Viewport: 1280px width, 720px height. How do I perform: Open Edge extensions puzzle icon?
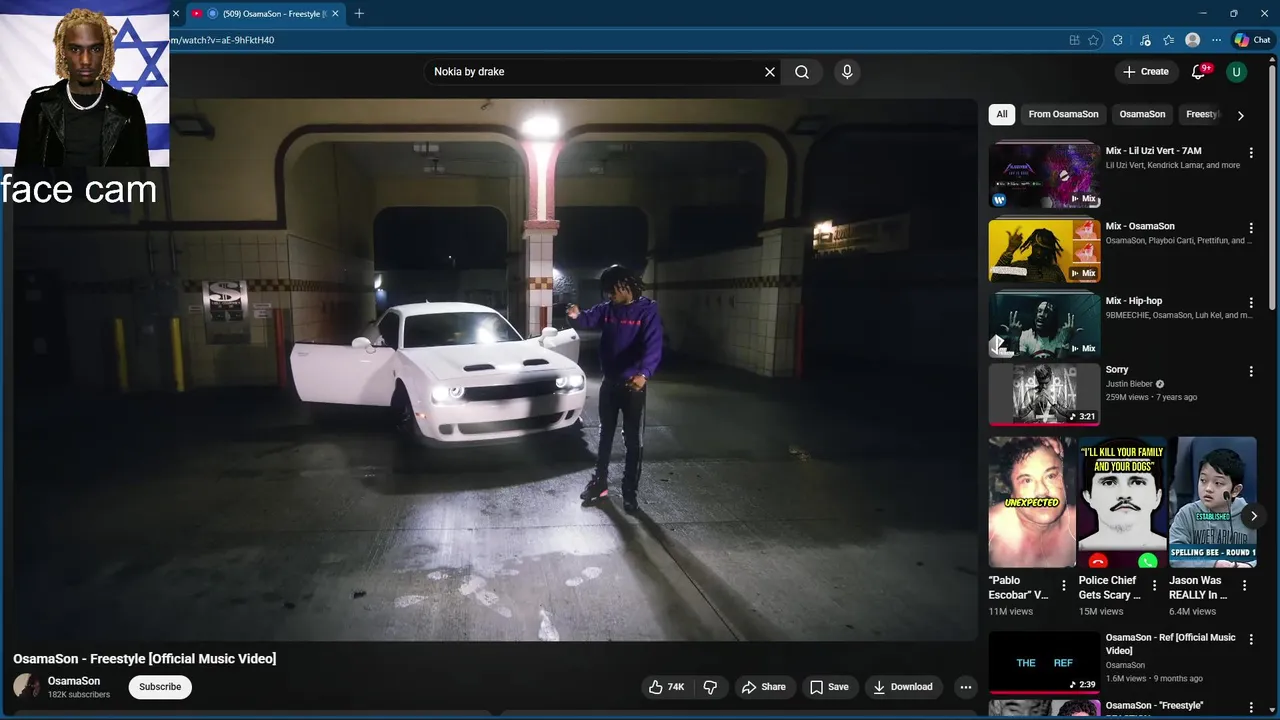1118,40
